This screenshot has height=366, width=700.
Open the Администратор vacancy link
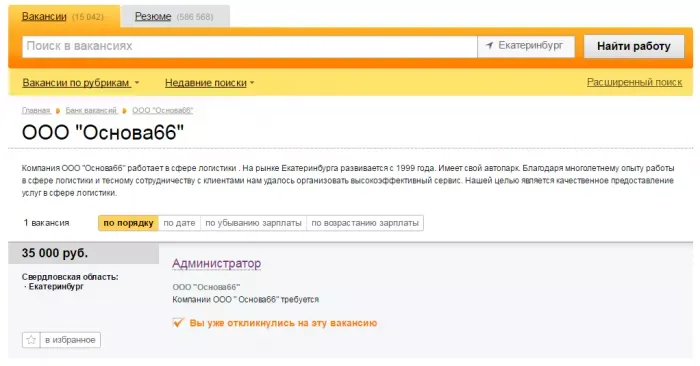[x=217, y=263]
